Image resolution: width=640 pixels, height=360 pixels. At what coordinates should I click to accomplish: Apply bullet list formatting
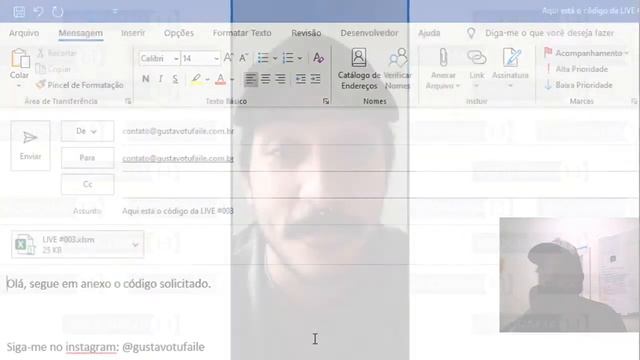(263, 58)
